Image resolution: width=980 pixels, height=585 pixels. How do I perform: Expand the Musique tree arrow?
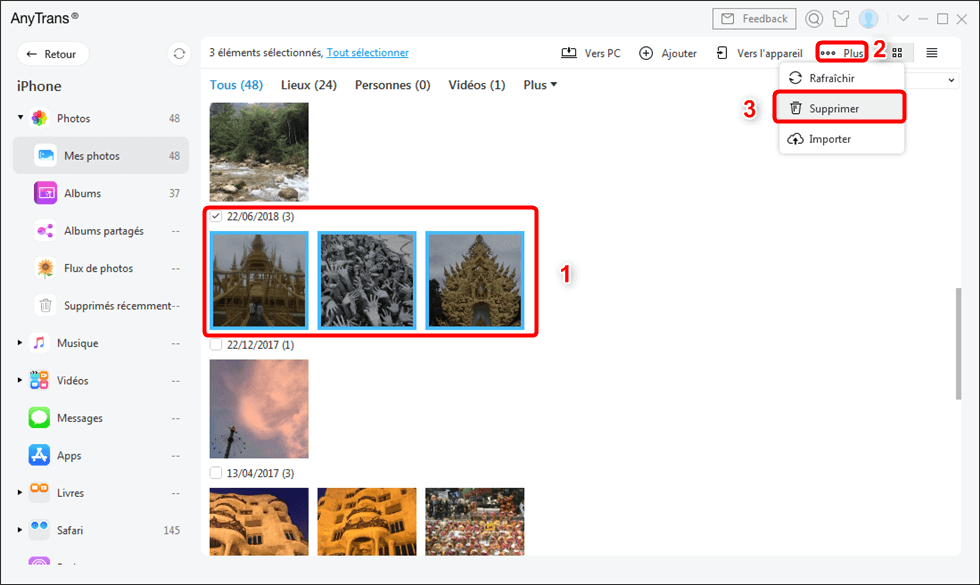coord(20,342)
